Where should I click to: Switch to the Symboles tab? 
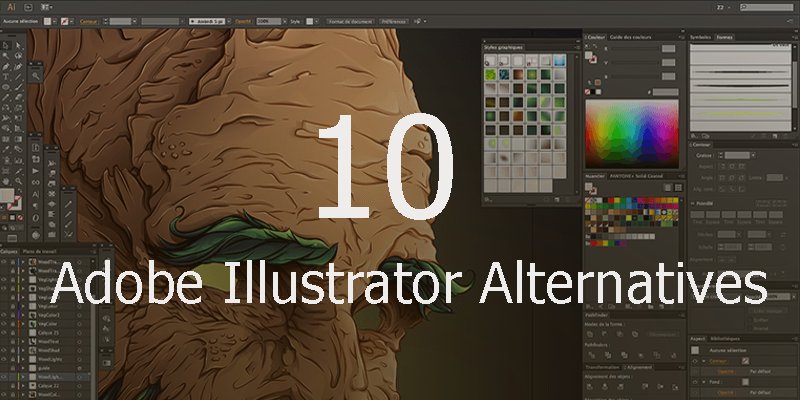(x=701, y=37)
